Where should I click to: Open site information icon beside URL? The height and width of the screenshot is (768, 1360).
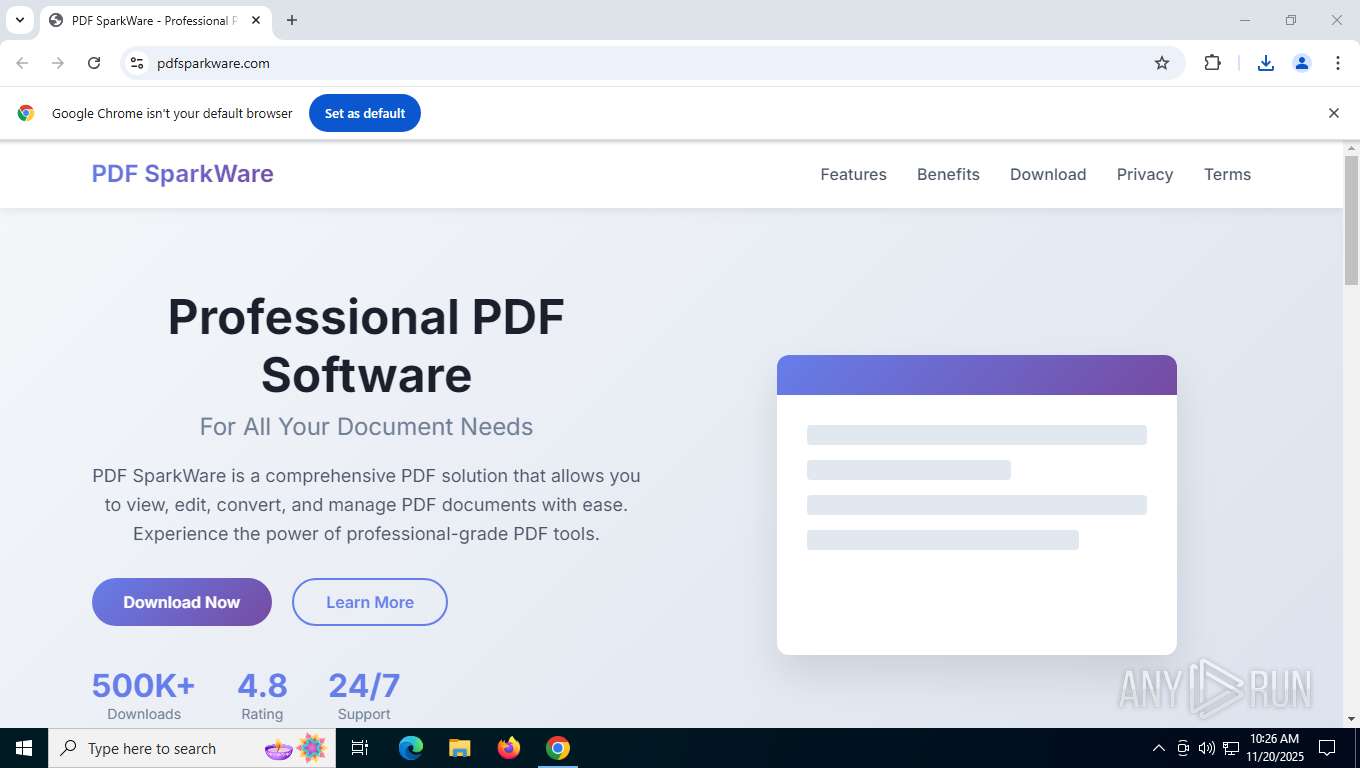(x=137, y=63)
